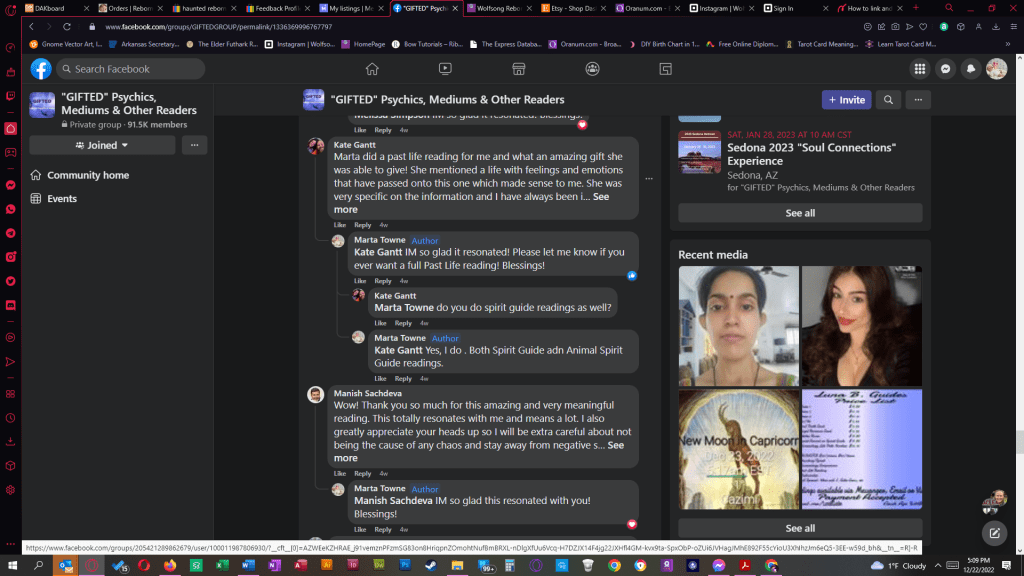
Task: Open the Watch video icon
Action: tap(445, 69)
